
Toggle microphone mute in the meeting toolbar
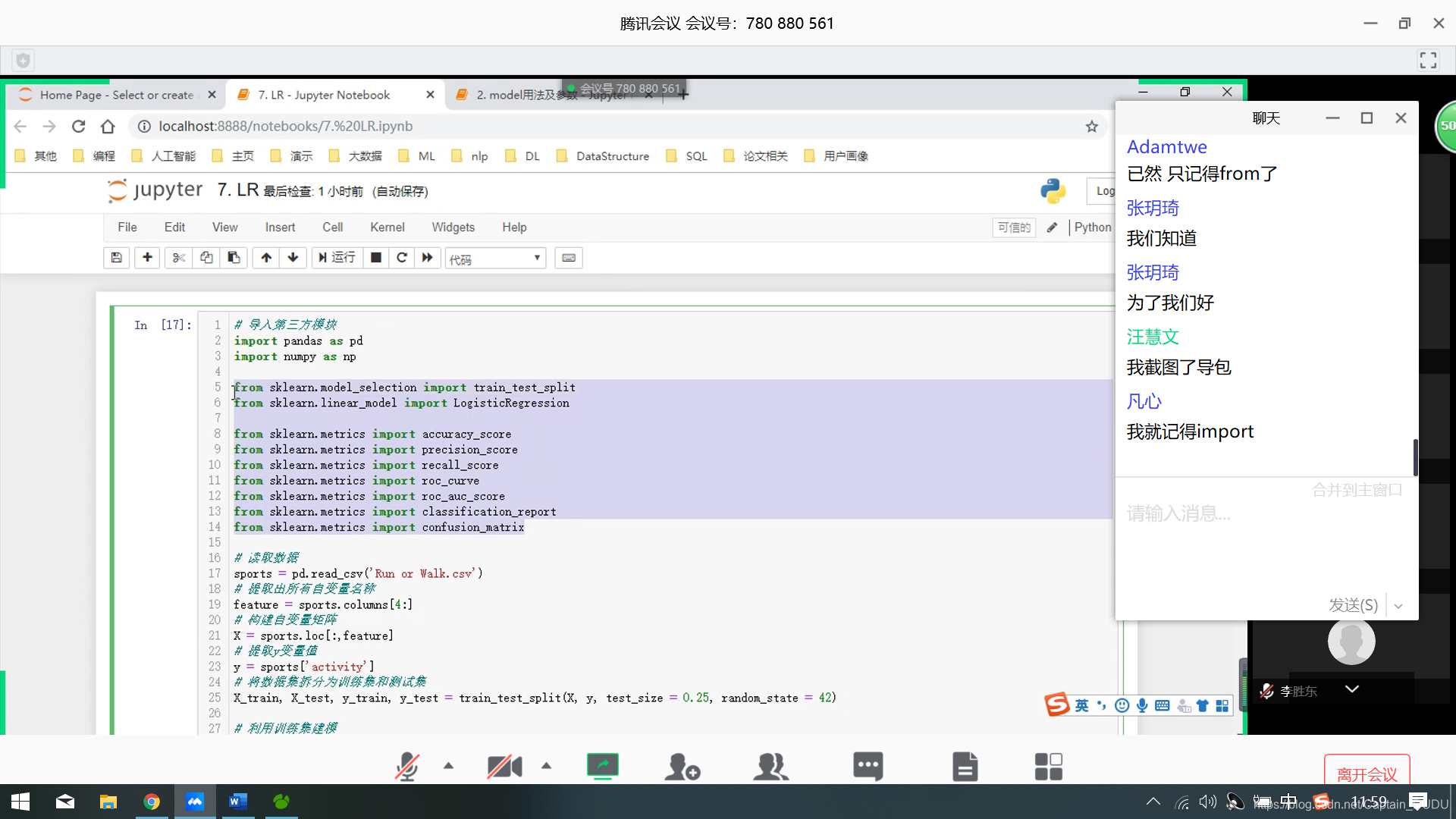(x=407, y=766)
